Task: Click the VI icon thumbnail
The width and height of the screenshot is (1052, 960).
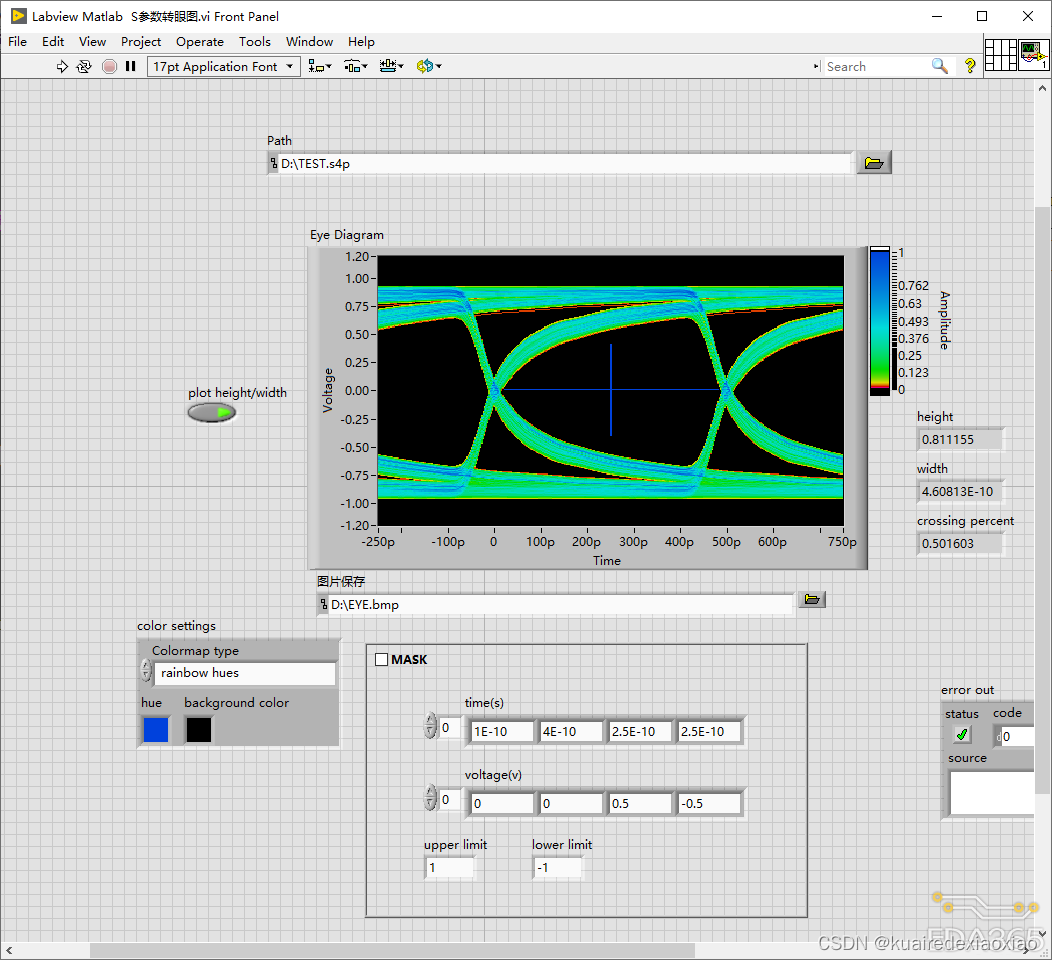Action: [x=1033, y=55]
